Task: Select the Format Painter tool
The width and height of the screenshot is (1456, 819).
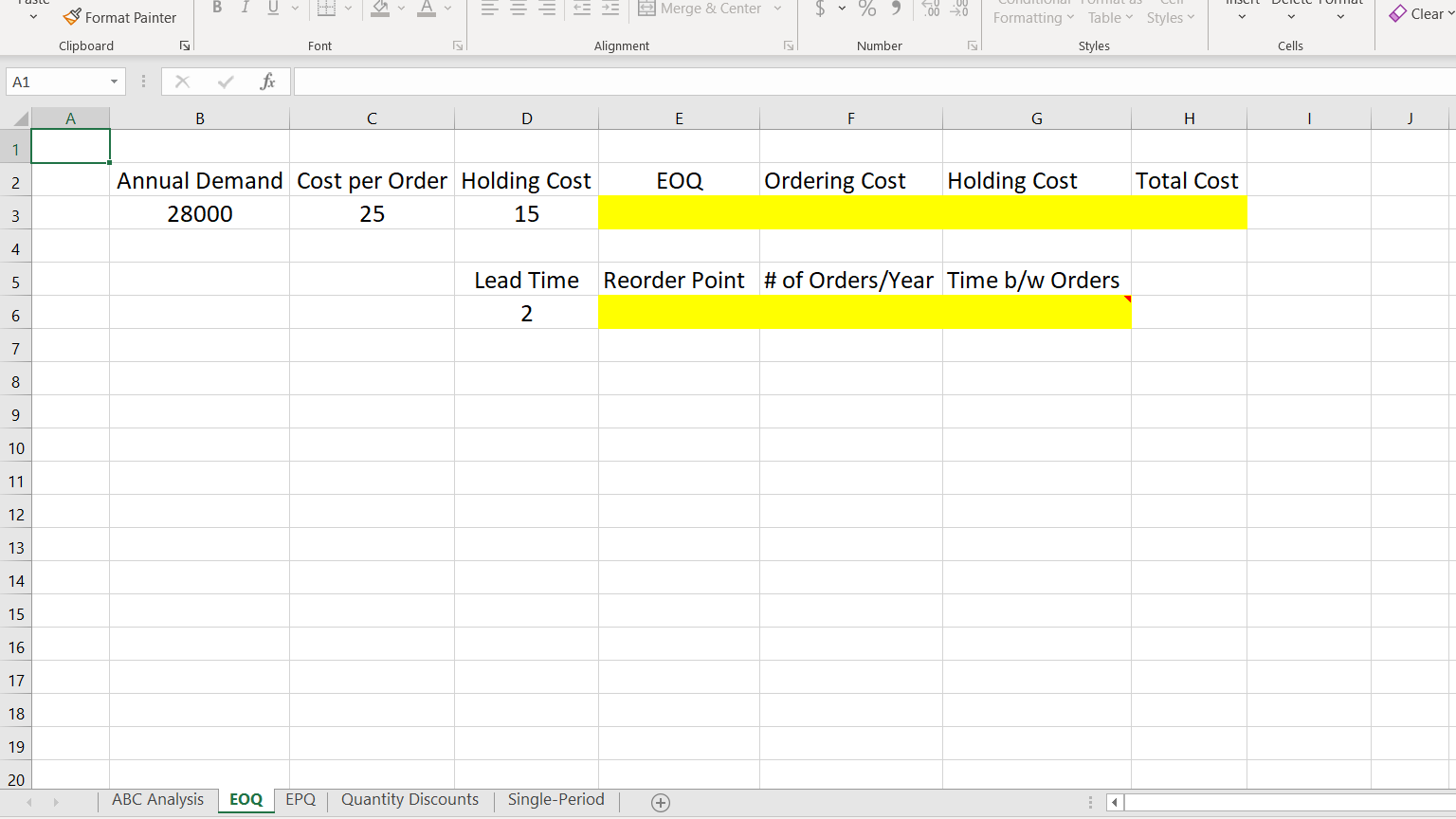Action: pos(120,17)
